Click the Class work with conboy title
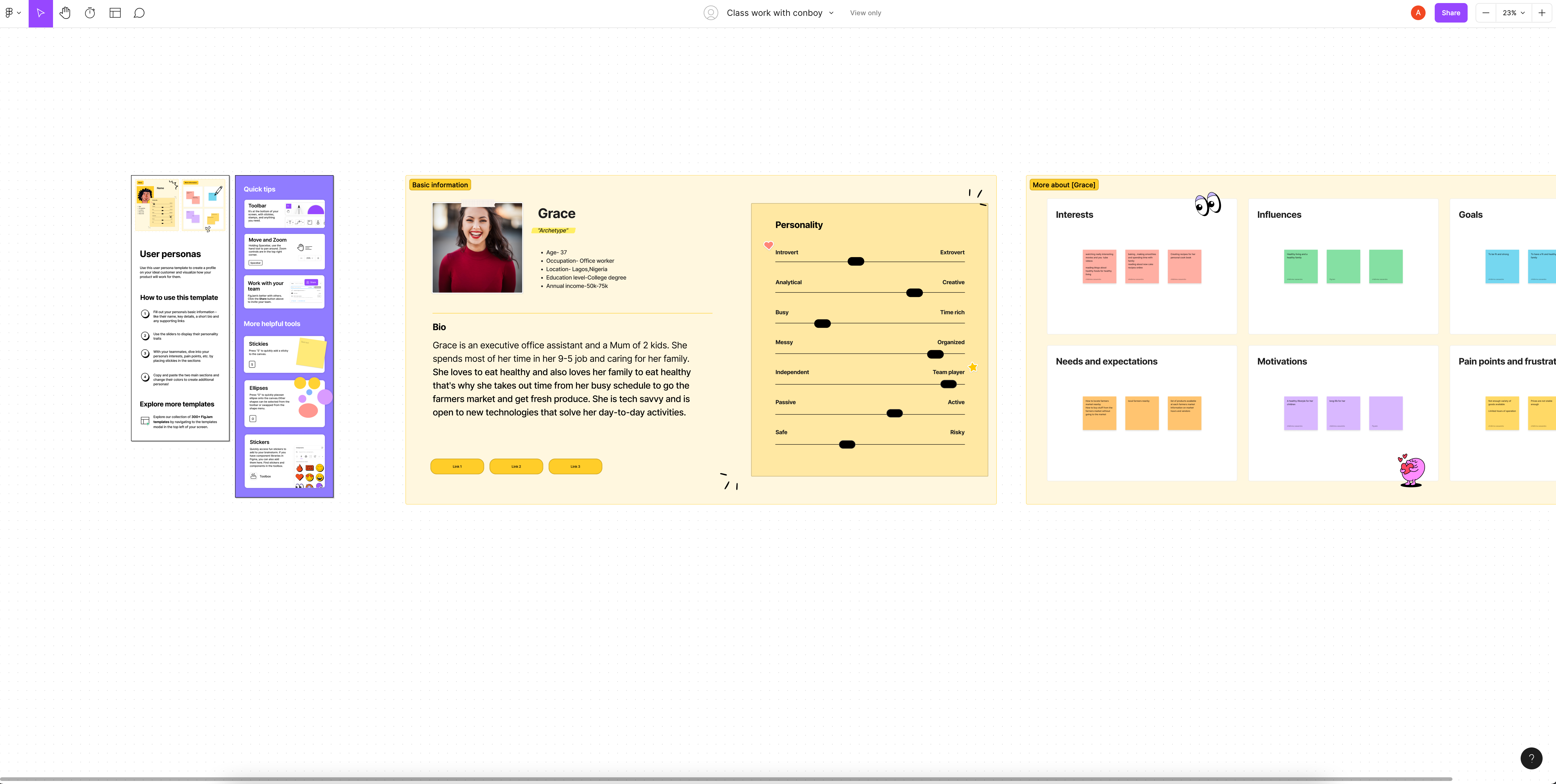The image size is (1556, 784). tap(774, 13)
